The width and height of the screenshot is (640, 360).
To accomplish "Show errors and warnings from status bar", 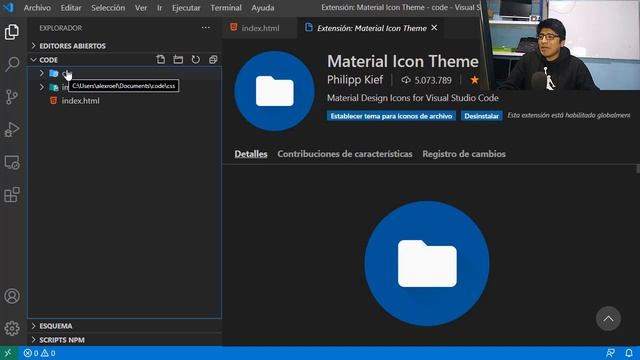I will tap(39, 353).
